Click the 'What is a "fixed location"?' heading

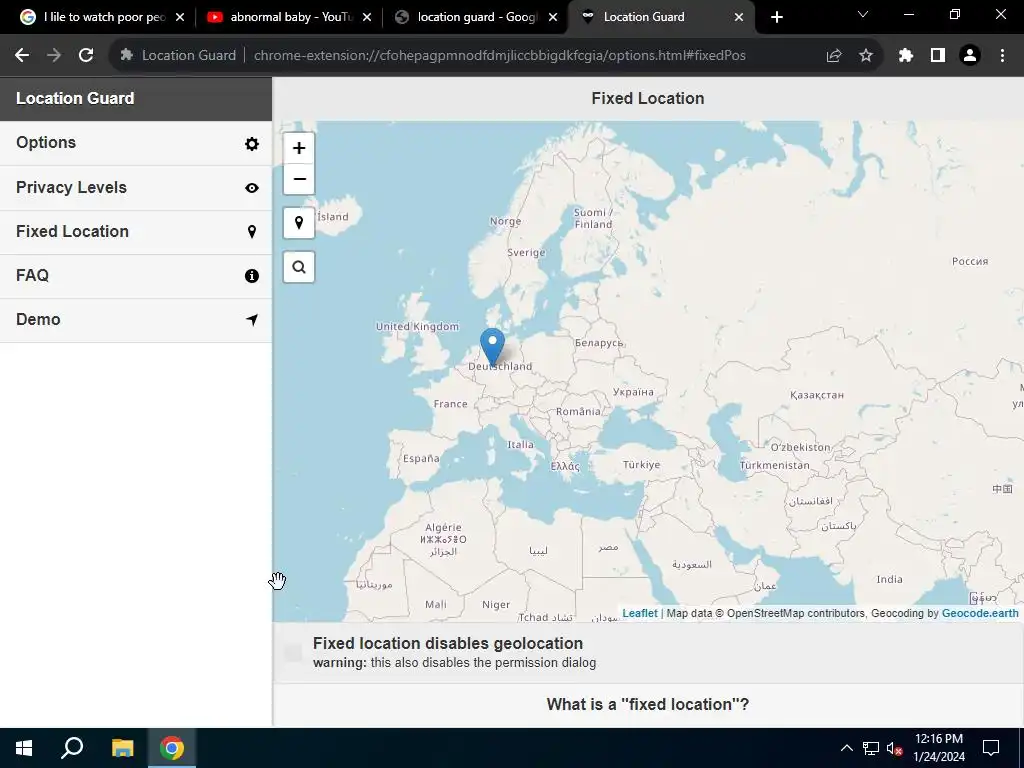click(648, 704)
